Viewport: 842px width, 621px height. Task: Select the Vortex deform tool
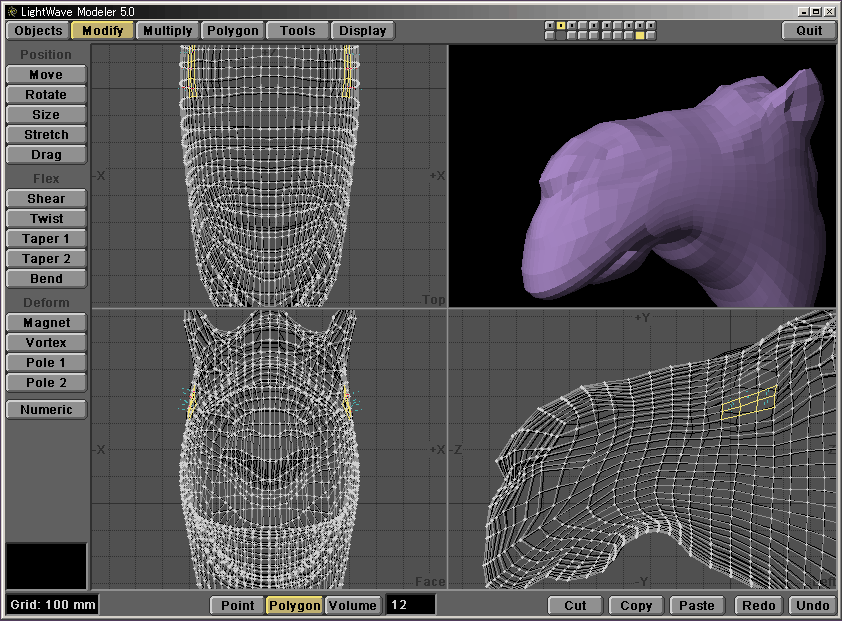46,343
